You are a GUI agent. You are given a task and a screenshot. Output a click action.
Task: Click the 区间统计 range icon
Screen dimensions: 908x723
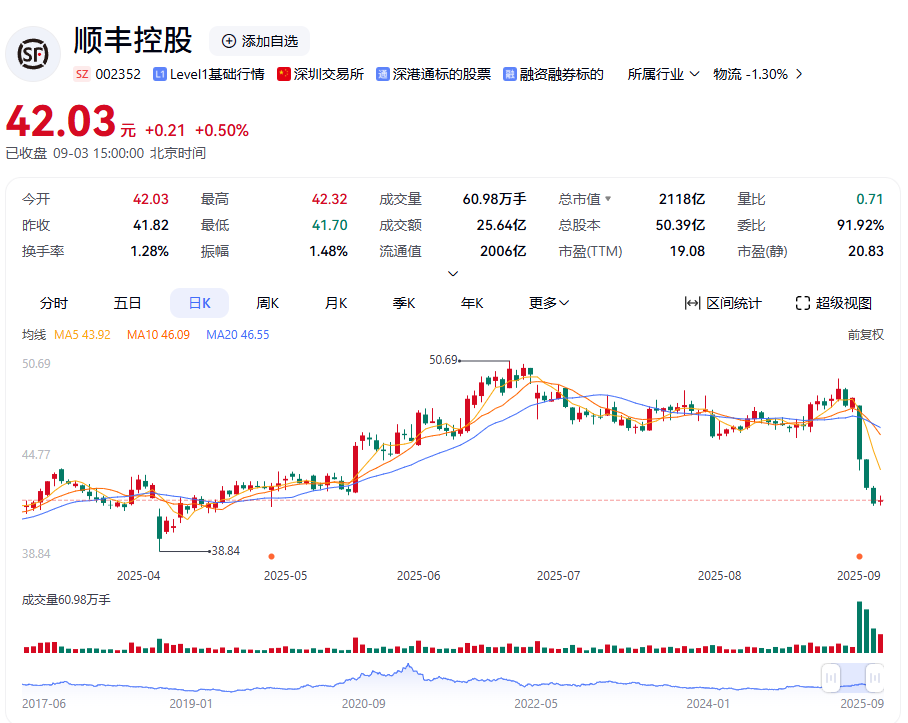tap(693, 303)
